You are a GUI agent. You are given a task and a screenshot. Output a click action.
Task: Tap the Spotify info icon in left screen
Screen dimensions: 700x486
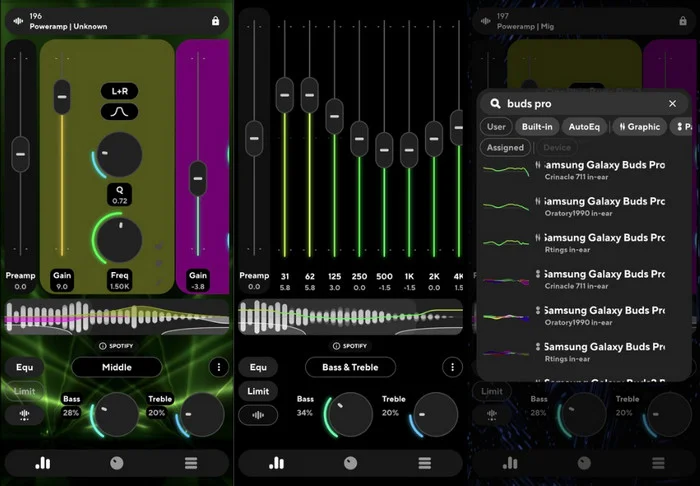pyautogui.click(x=103, y=346)
